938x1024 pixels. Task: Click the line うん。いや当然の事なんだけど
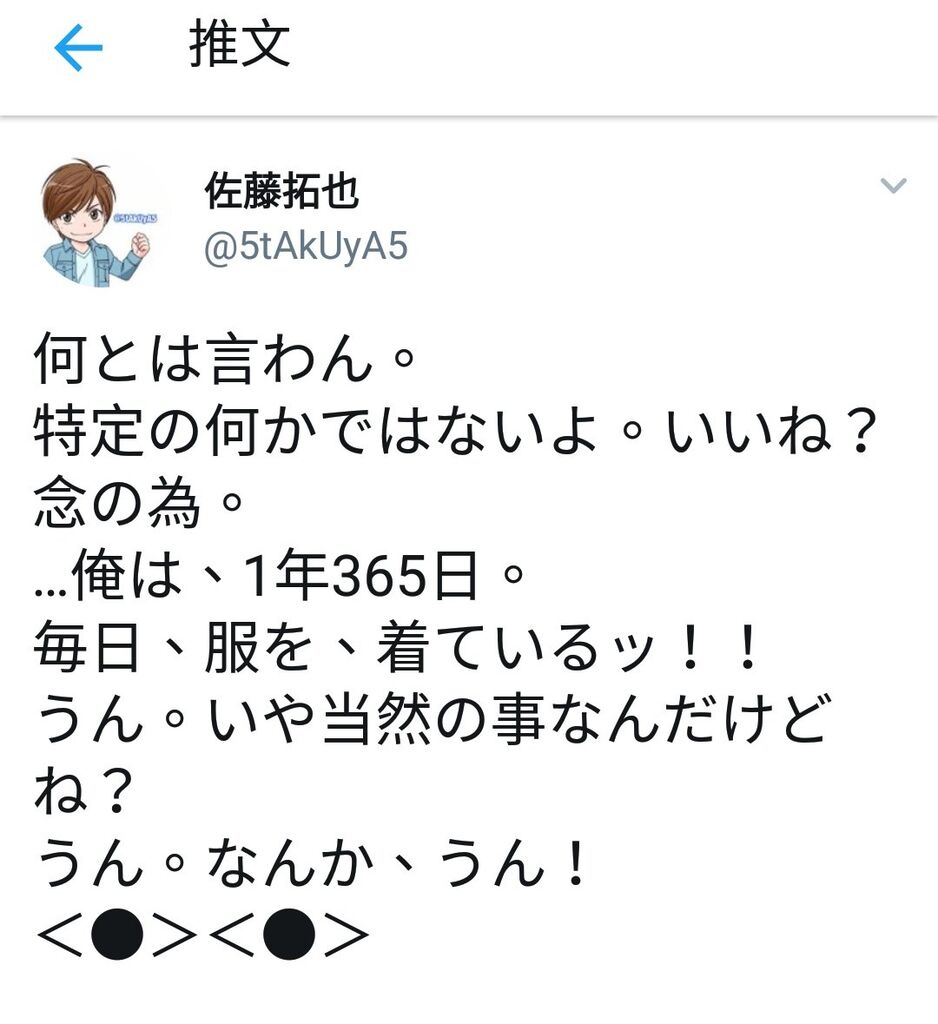pos(431,720)
